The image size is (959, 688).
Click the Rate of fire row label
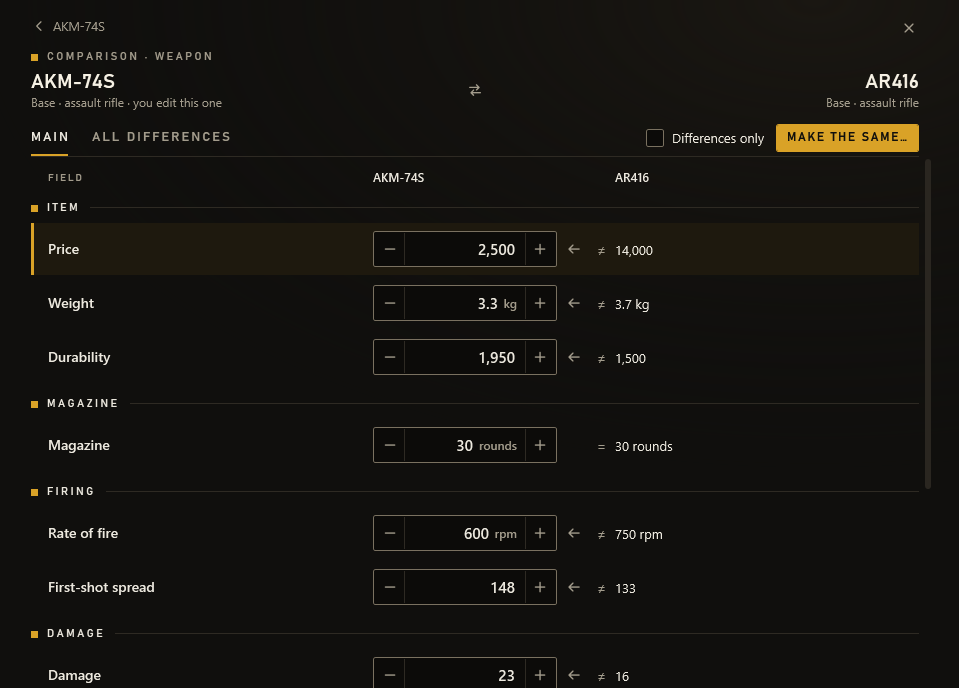pos(83,533)
